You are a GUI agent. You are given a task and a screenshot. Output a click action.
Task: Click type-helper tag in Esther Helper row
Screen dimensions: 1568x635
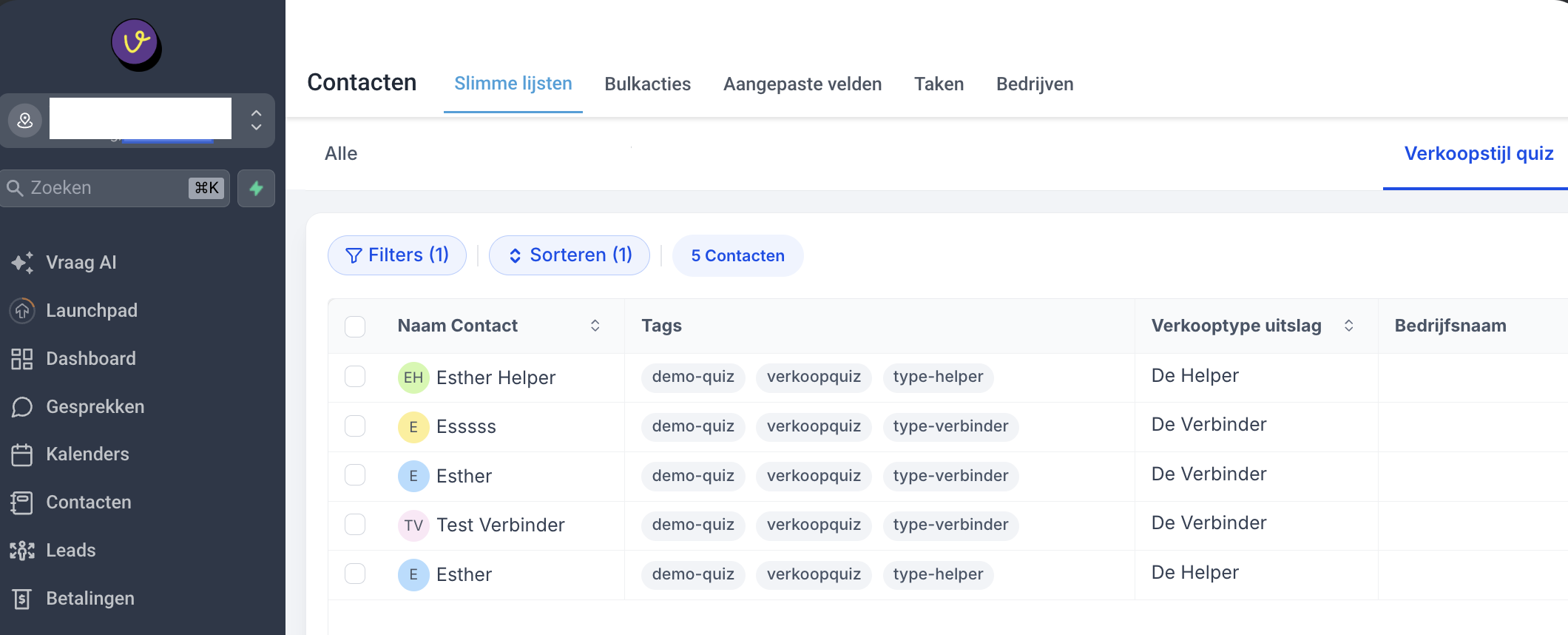pos(938,377)
